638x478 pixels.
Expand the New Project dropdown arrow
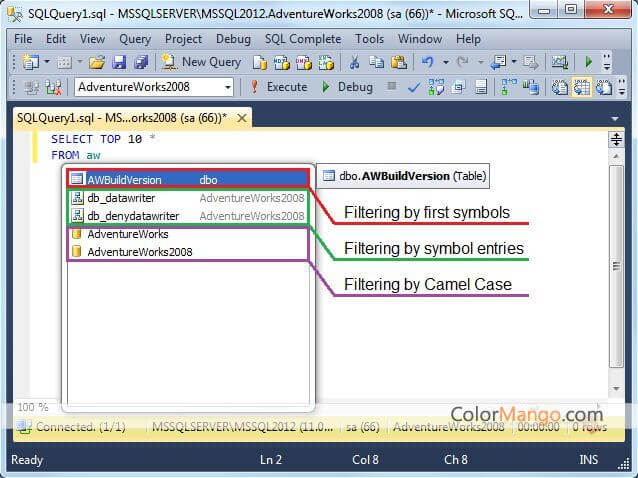47,62
